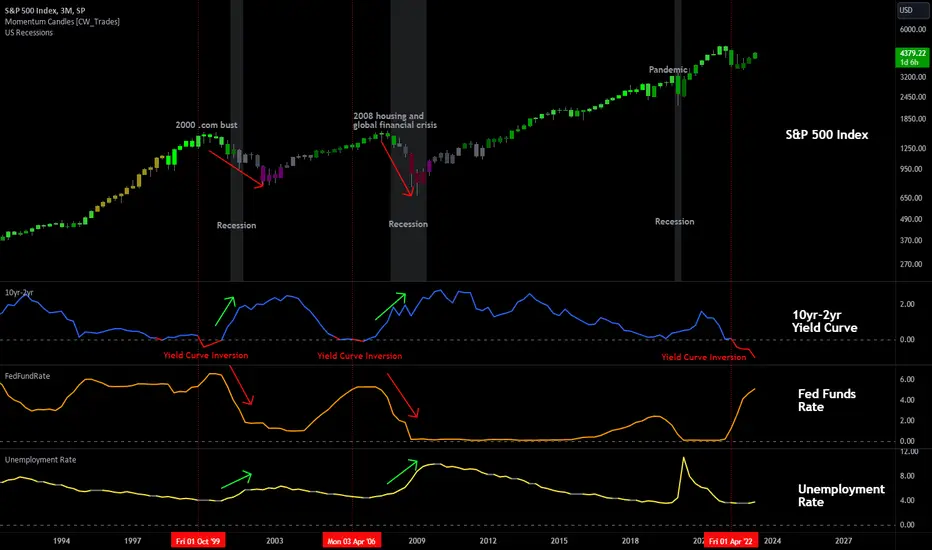Viewport: 932px width, 550px height.
Task: Click the 1850.00 price scale value
Action: [913, 119]
